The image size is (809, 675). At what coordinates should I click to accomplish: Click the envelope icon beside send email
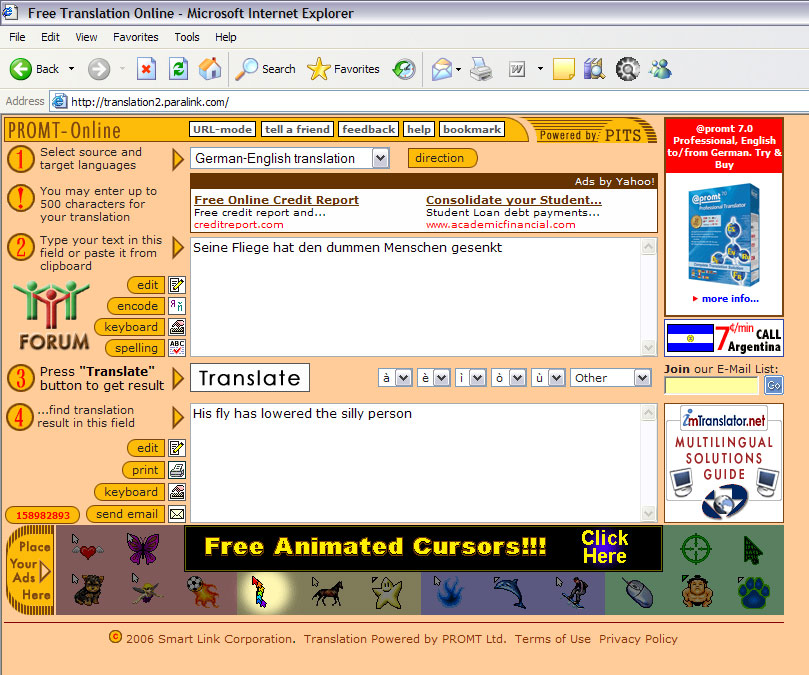pos(177,514)
